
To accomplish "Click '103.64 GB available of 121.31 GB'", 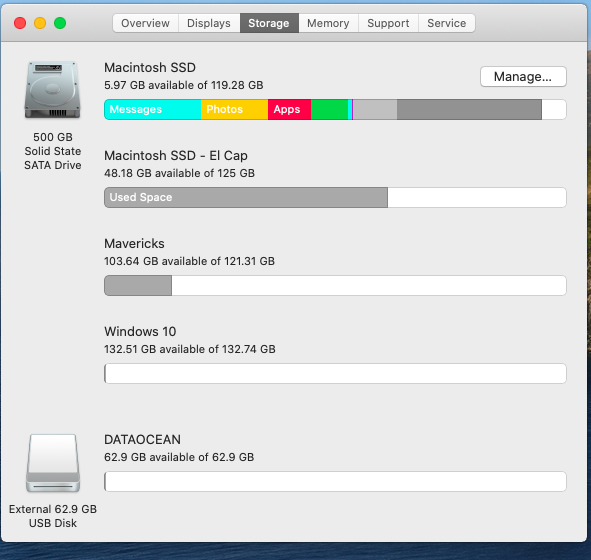I will pos(190,261).
